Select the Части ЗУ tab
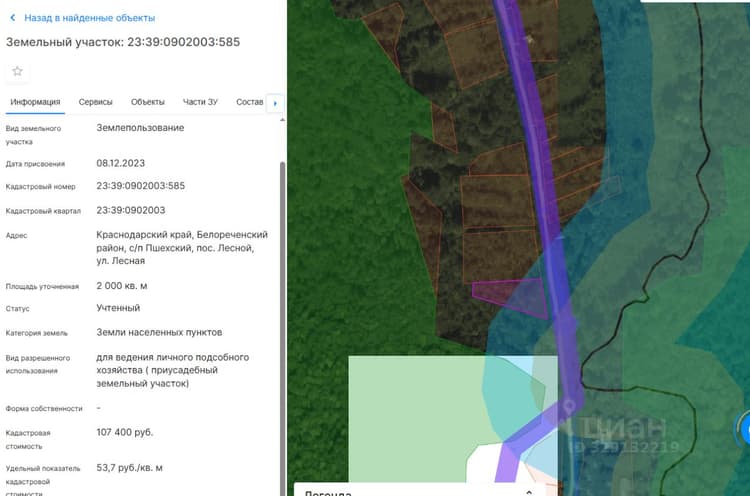The image size is (750, 496). (x=200, y=102)
